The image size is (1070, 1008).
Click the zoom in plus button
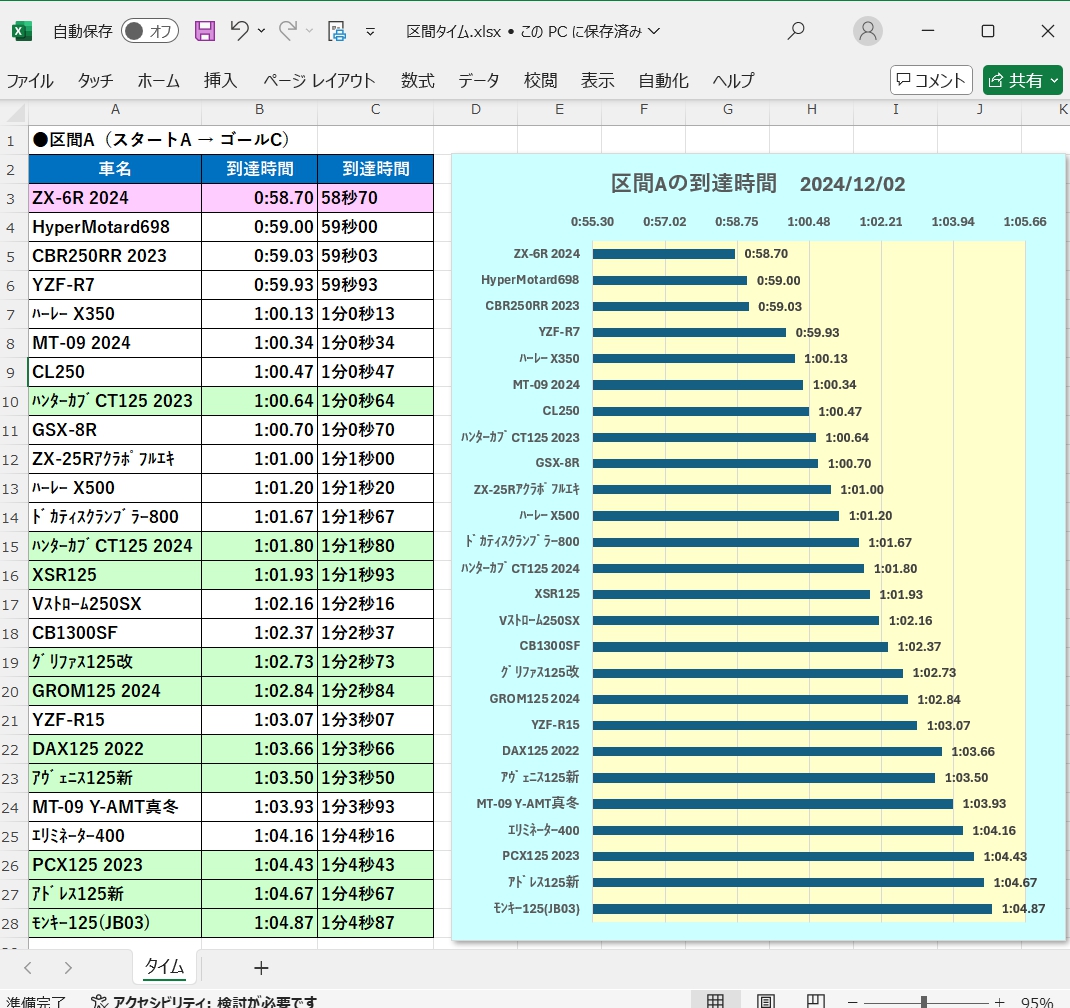pyautogui.click(x=999, y=1002)
